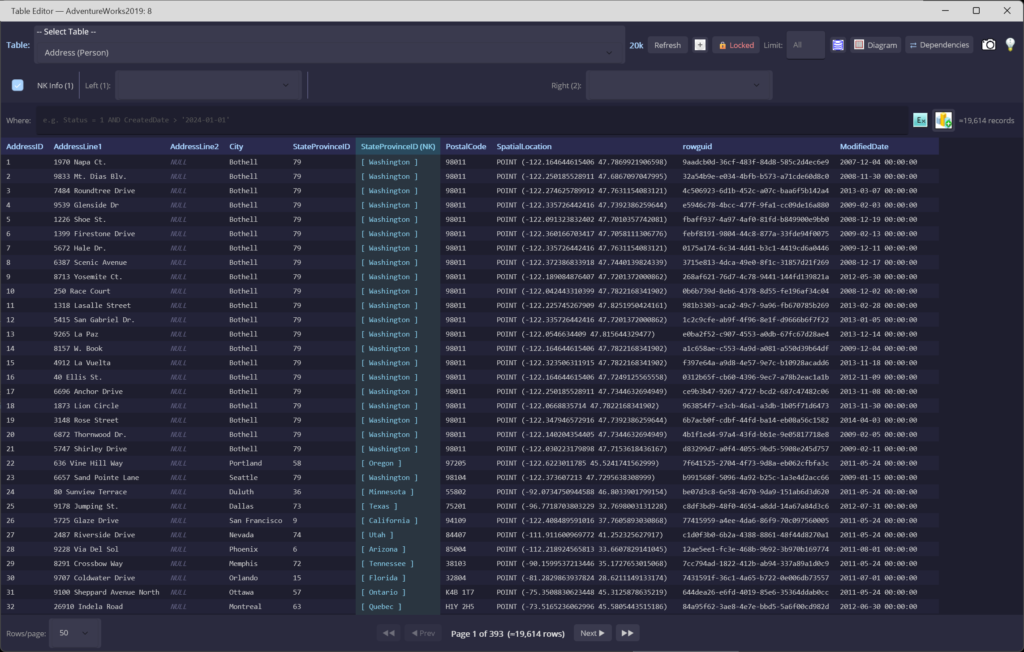Click the '2014-04-03 00:00:00' ModifiedDate cell
Viewport: 1024px width, 652px height.
pos(878,420)
